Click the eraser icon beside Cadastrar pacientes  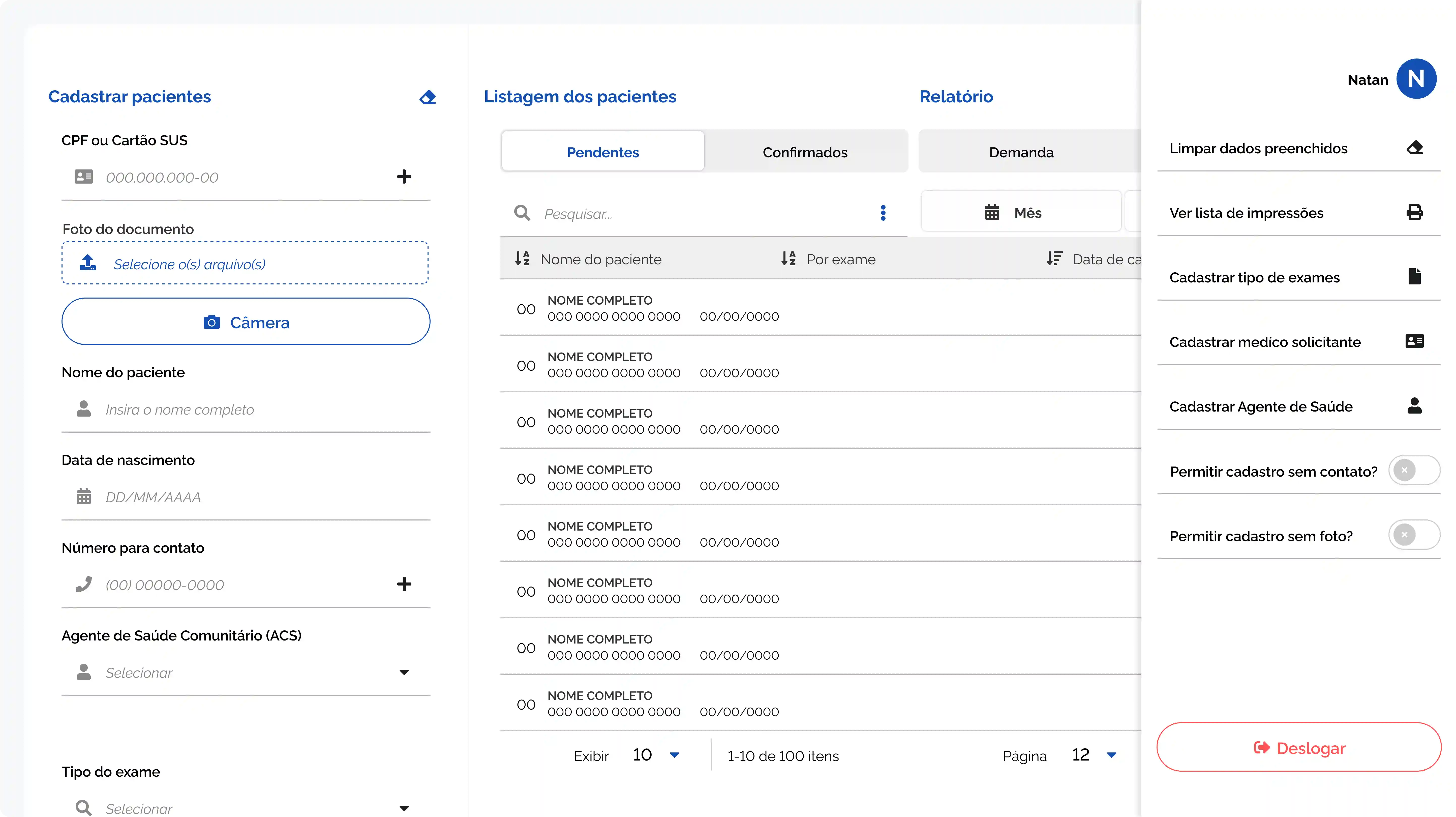click(x=427, y=97)
